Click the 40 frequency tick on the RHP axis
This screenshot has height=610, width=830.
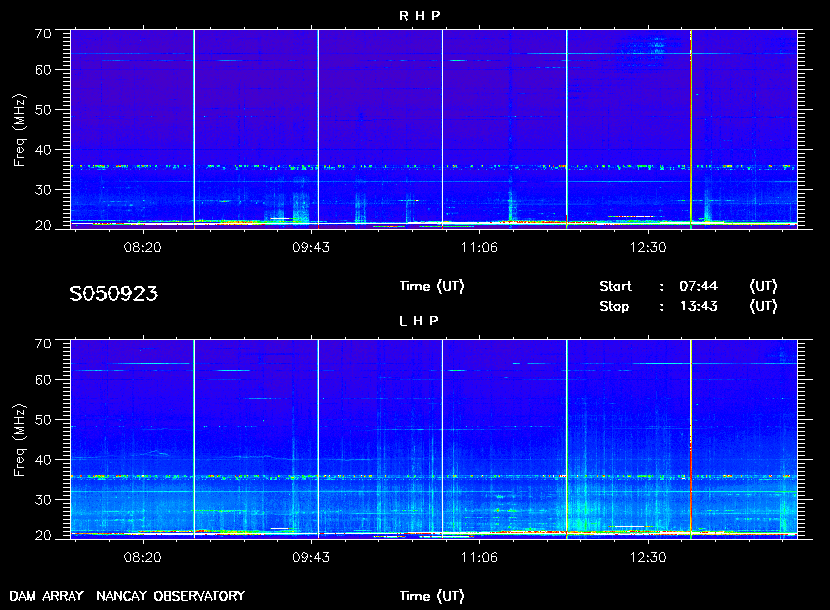pyautogui.click(x=43, y=150)
